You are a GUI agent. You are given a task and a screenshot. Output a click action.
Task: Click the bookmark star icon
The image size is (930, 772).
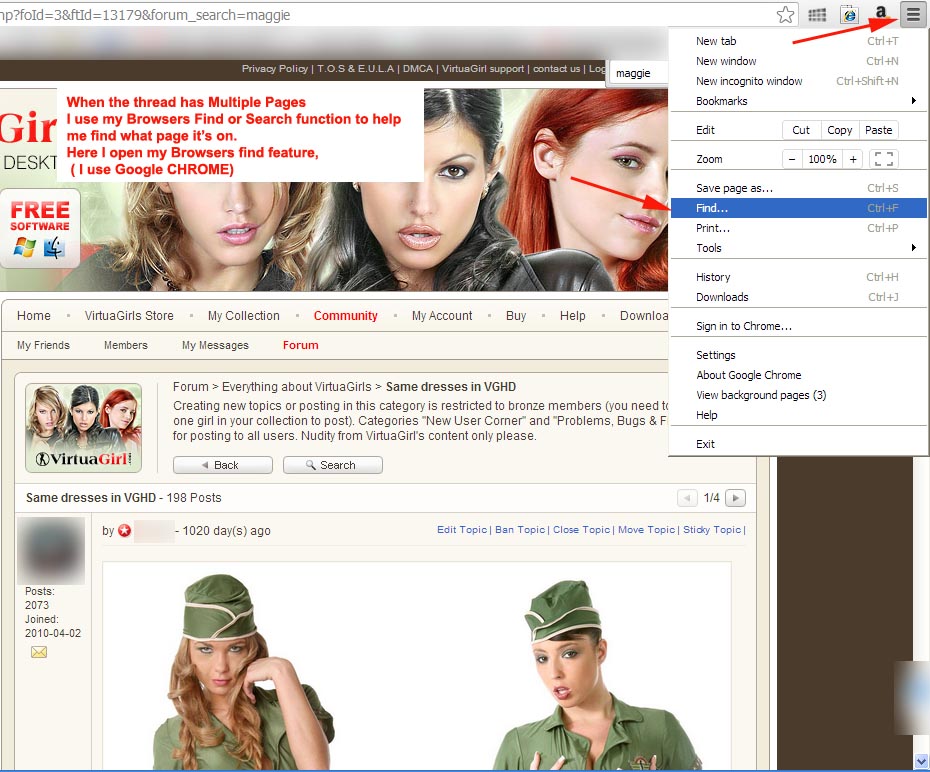(x=786, y=15)
